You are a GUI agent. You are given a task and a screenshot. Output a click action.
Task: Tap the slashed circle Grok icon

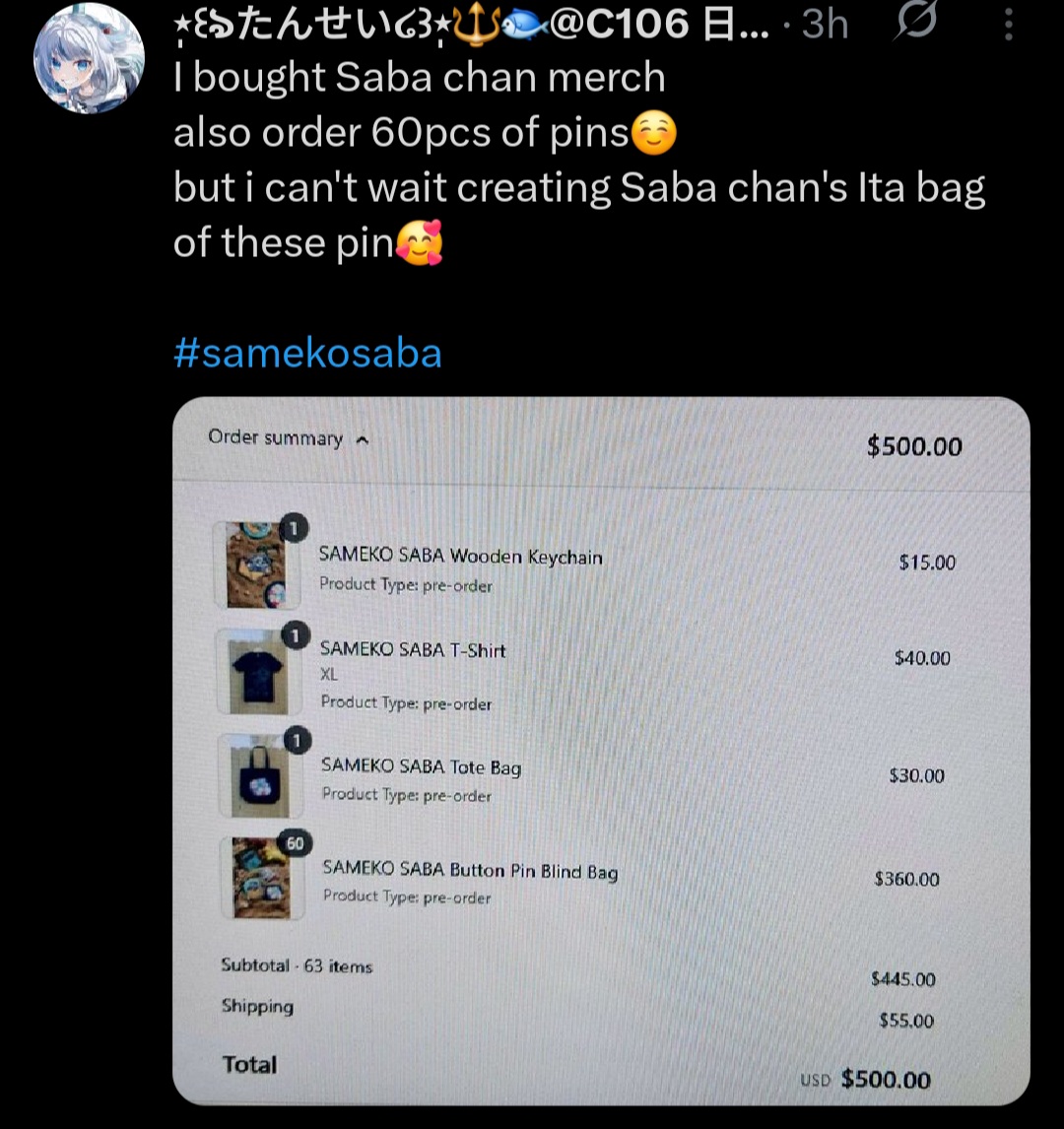916,21
